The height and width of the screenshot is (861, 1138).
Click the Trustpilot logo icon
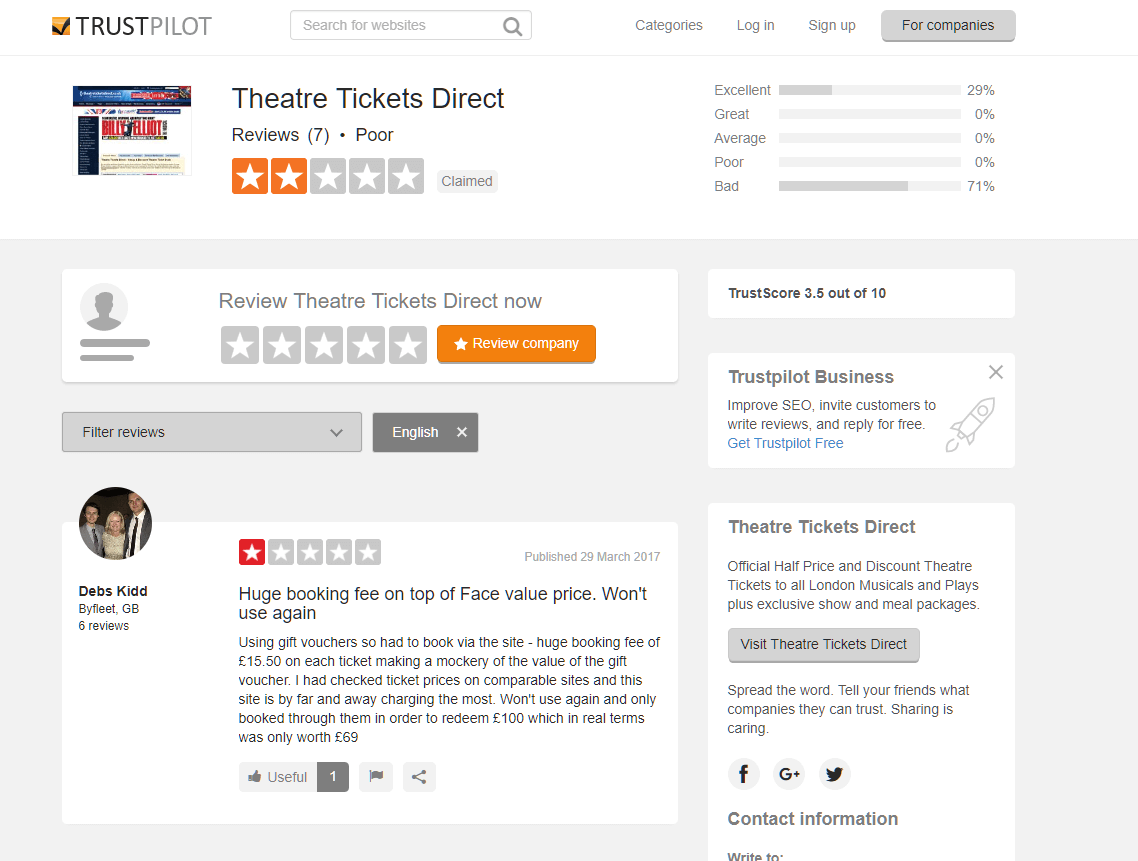point(61,25)
